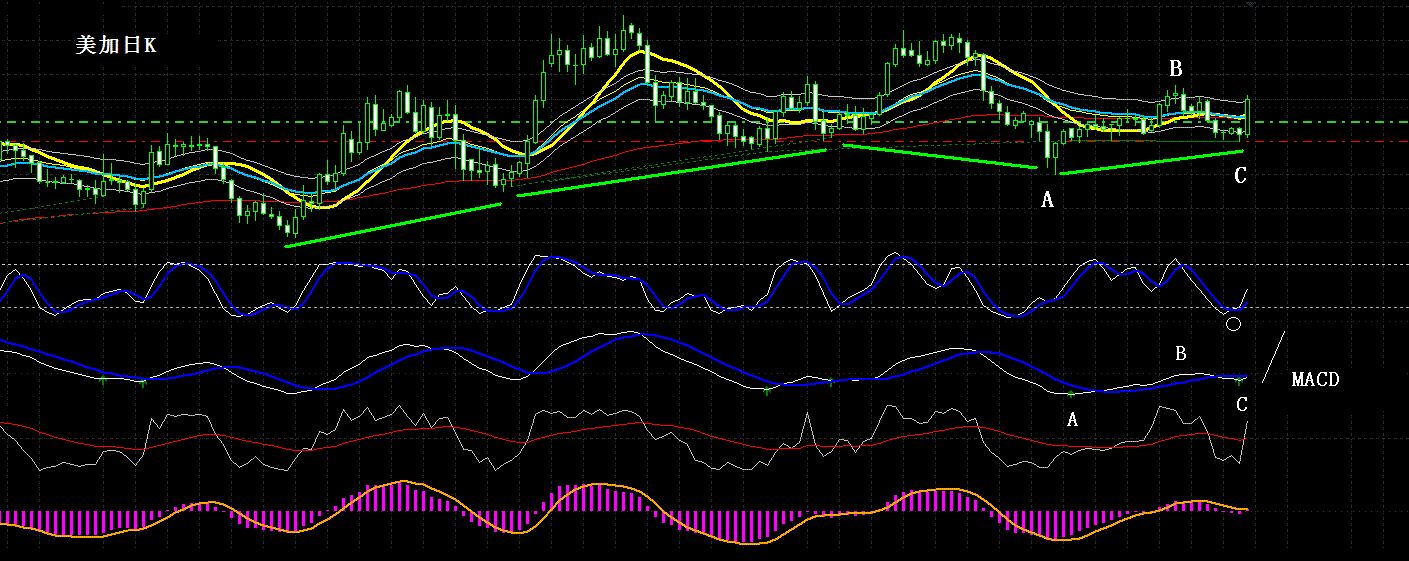Screen dimensions: 1409x561
Task: Click the C label next to MACD text
Action: [1242, 405]
